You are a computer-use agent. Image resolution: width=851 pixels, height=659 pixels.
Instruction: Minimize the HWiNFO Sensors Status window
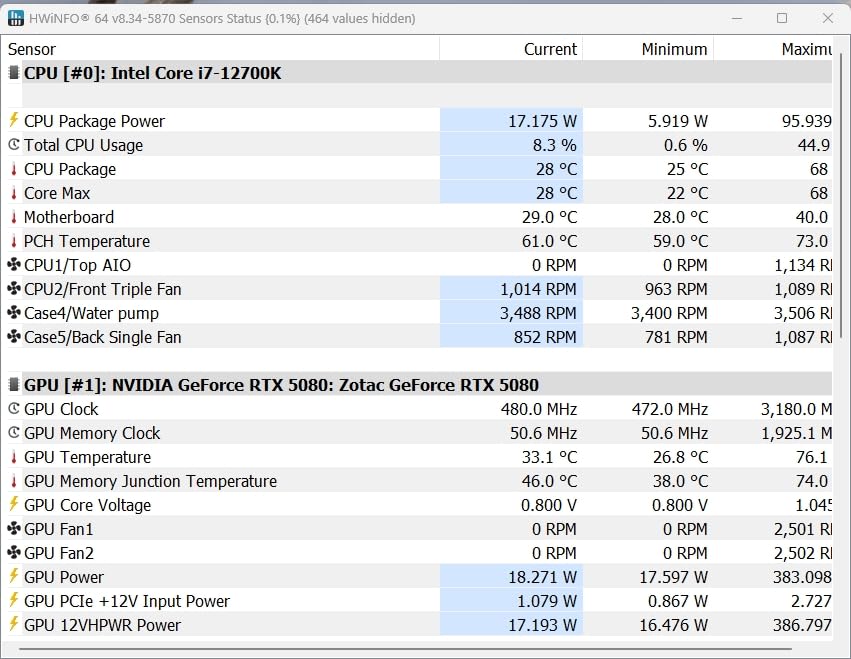(x=736, y=18)
